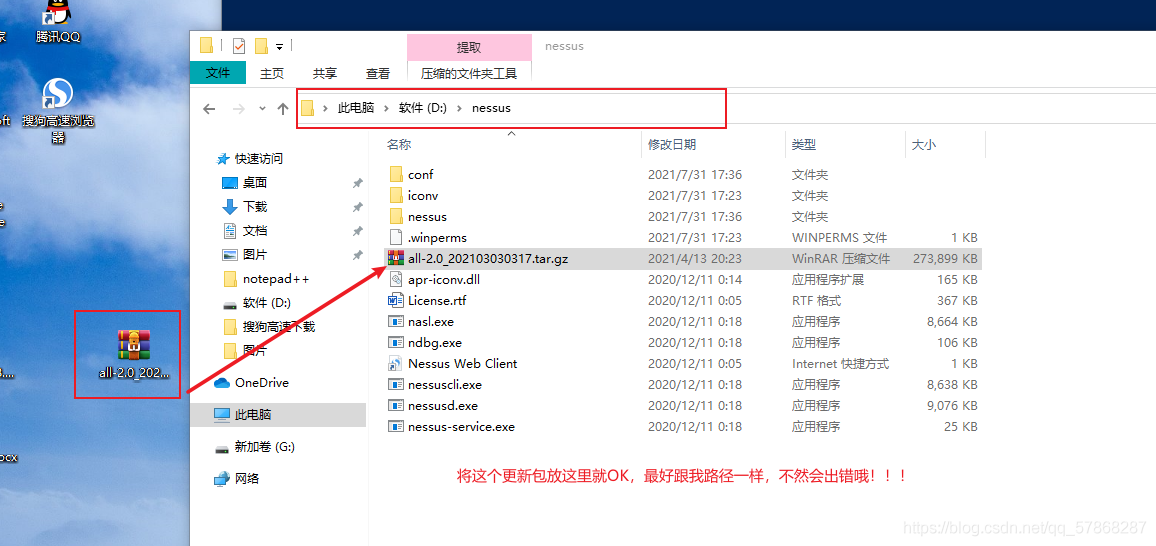Select the License.rtf document icon

pyautogui.click(x=396, y=301)
